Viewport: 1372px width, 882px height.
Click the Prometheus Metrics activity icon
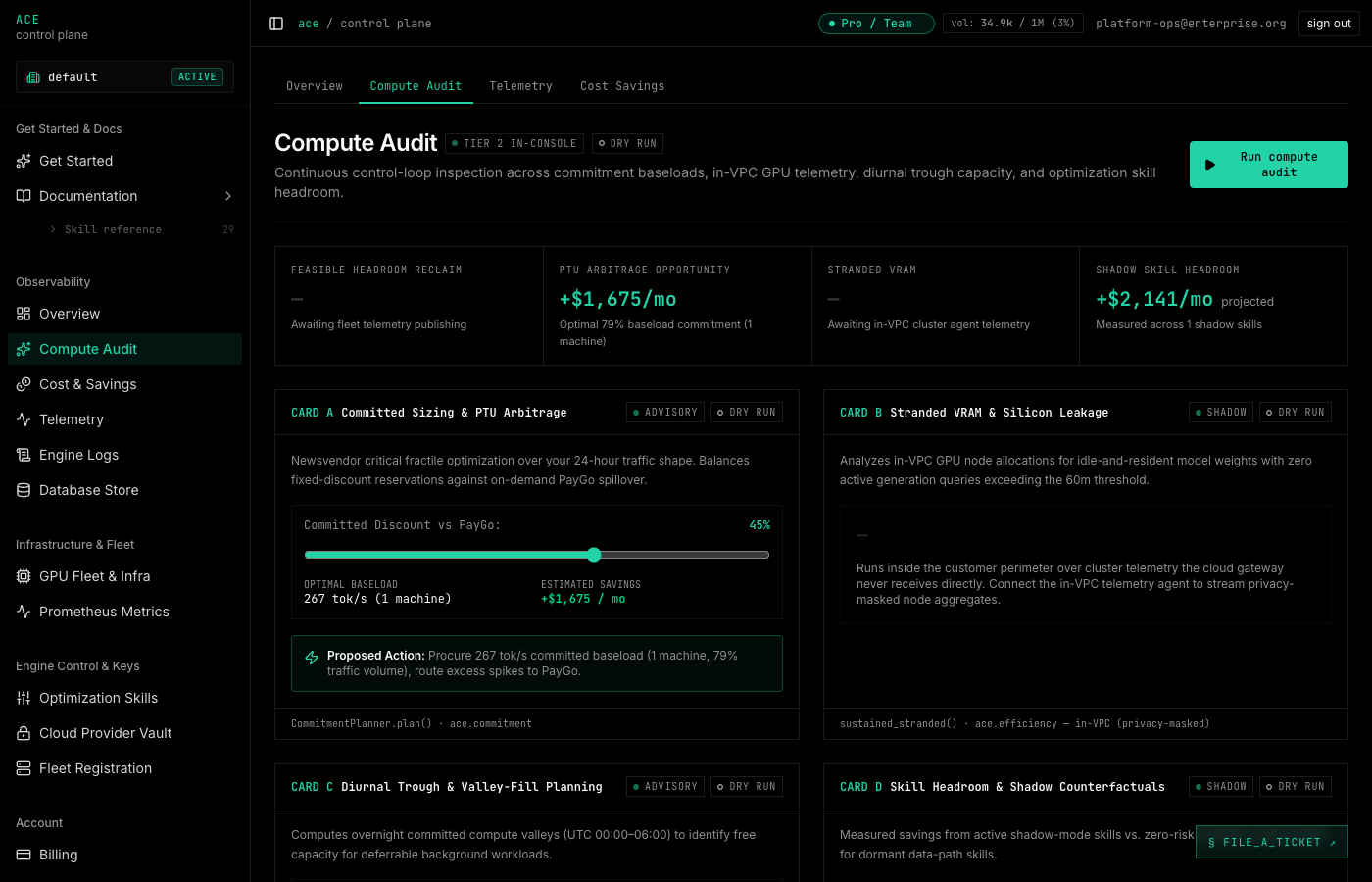[x=24, y=612]
